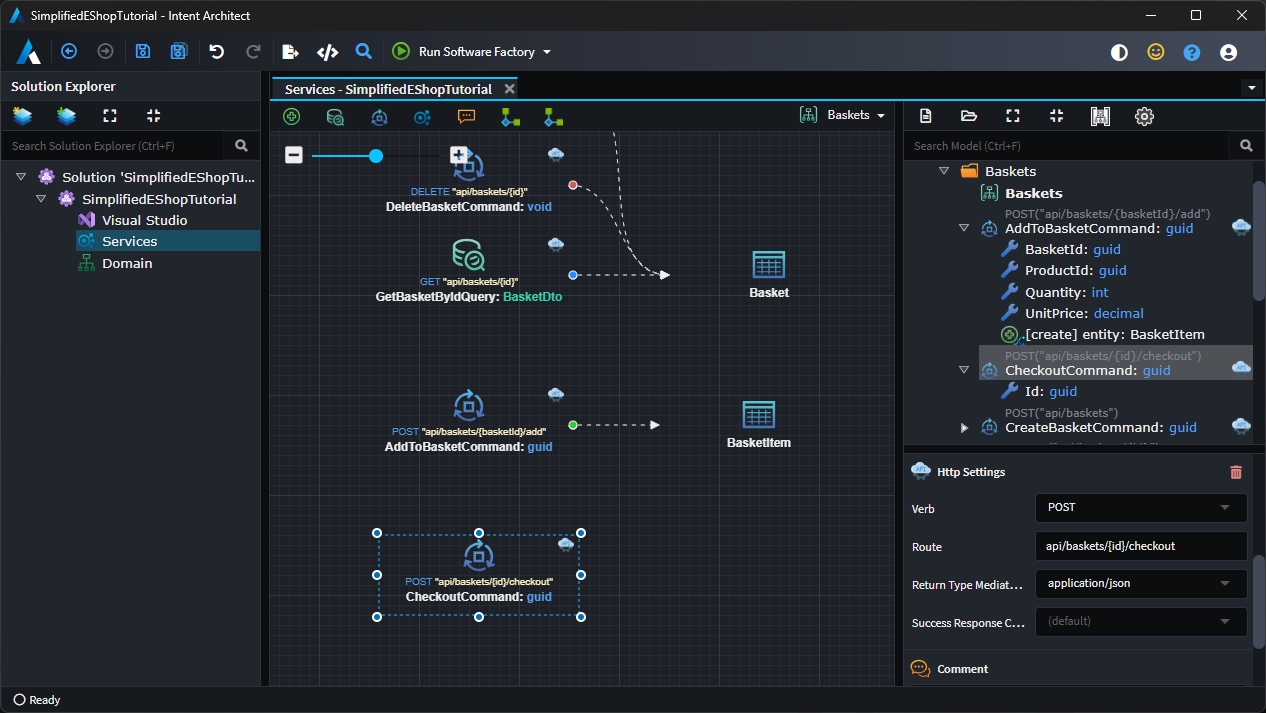The height and width of the screenshot is (713, 1266).
Task: Click the database query icon in diagram toolbar
Action: click(x=336, y=117)
